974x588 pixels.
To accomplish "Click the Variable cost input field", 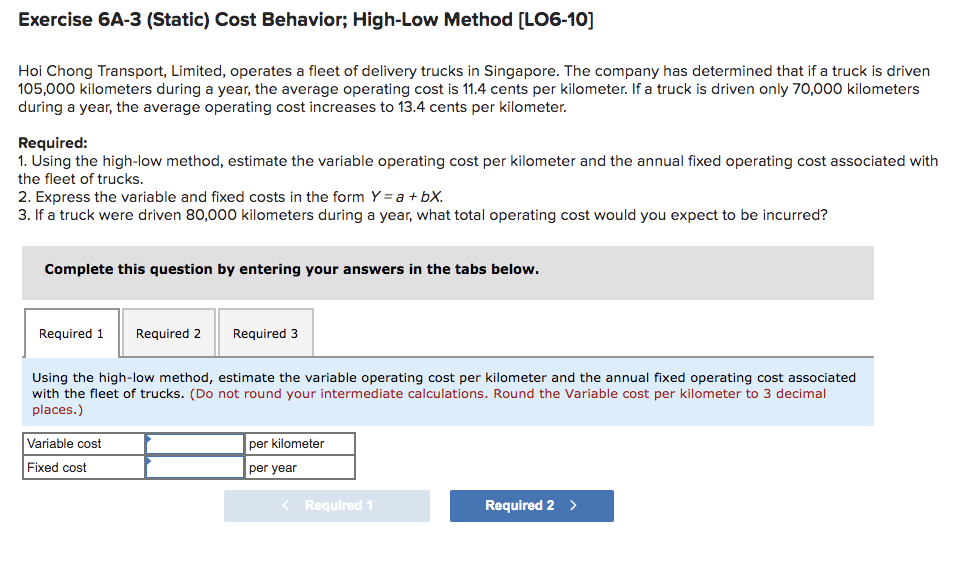I will pyautogui.click(x=196, y=443).
